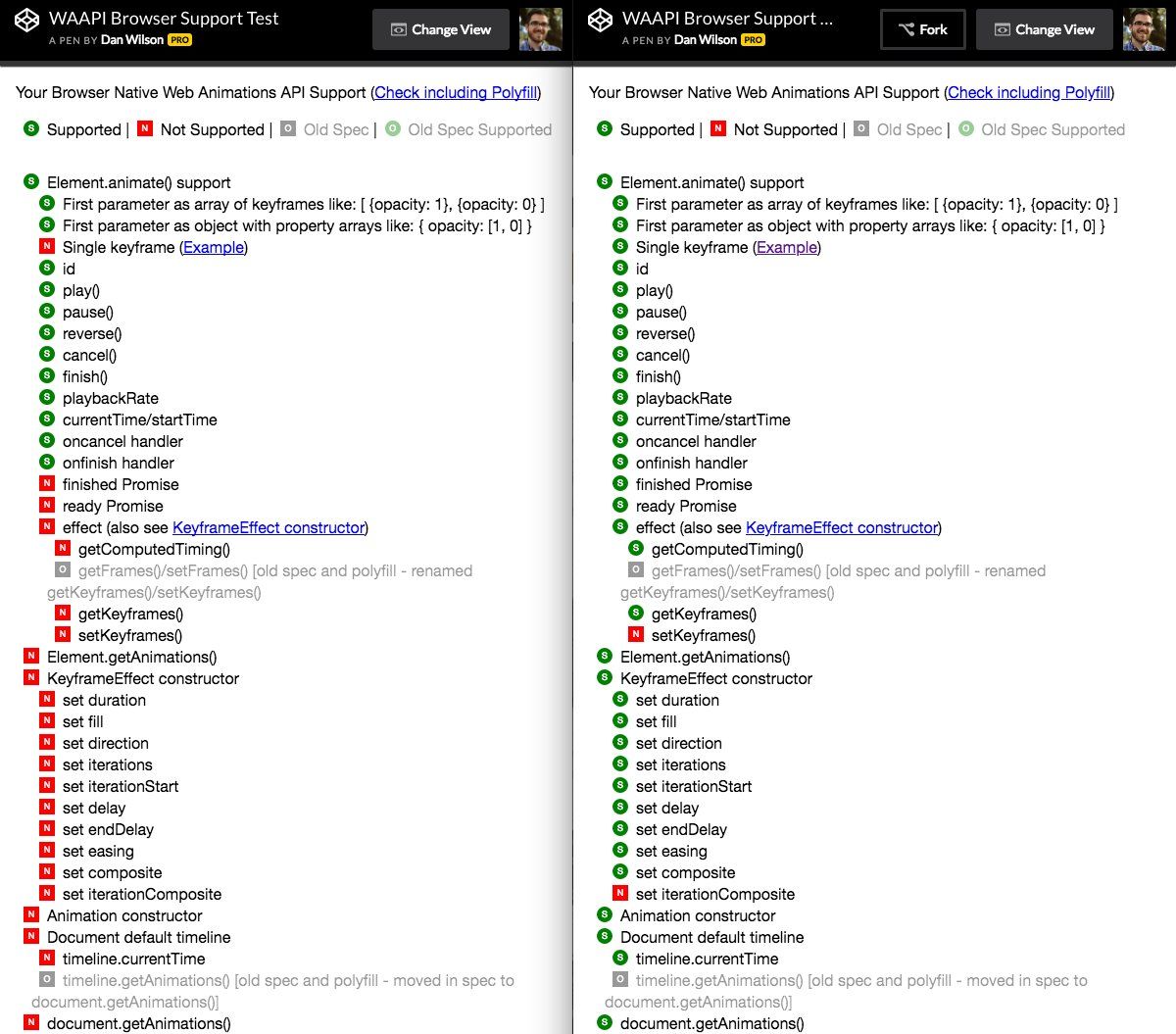Click visited Example link in right pane
Viewport: 1176px width, 1034px height.
pyautogui.click(x=787, y=247)
